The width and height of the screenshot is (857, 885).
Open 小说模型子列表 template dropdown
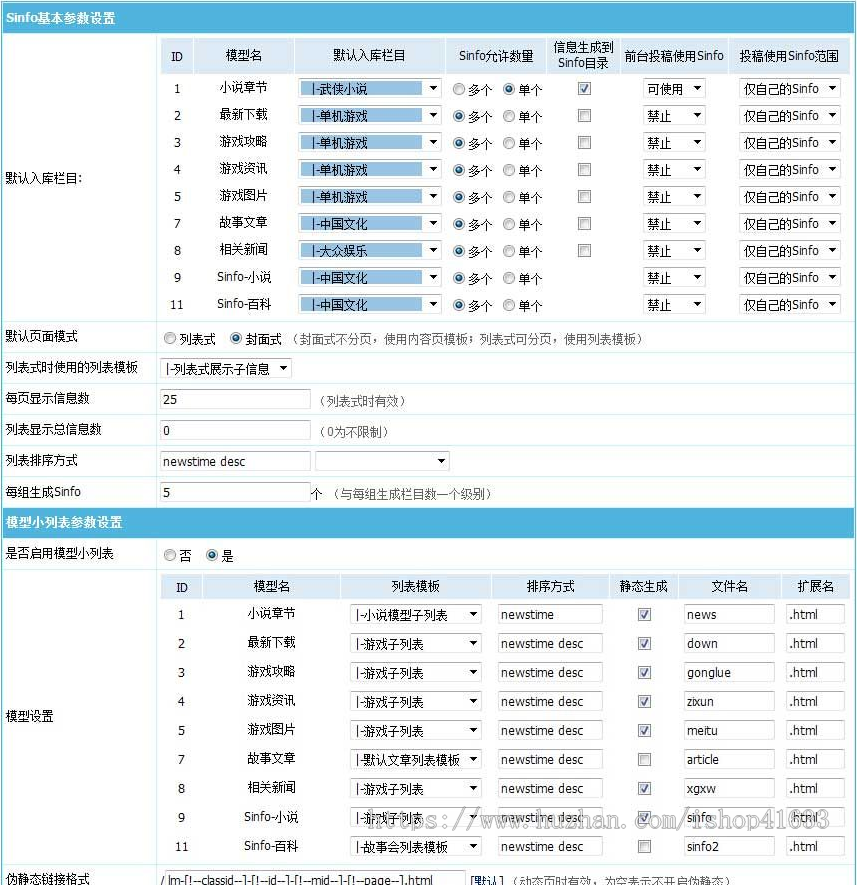coord(416,614)
